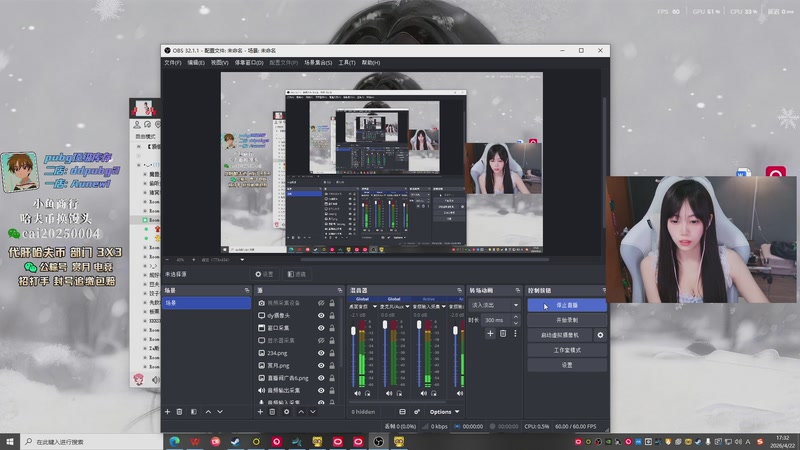Open the mixer Options dropdown

444,412
